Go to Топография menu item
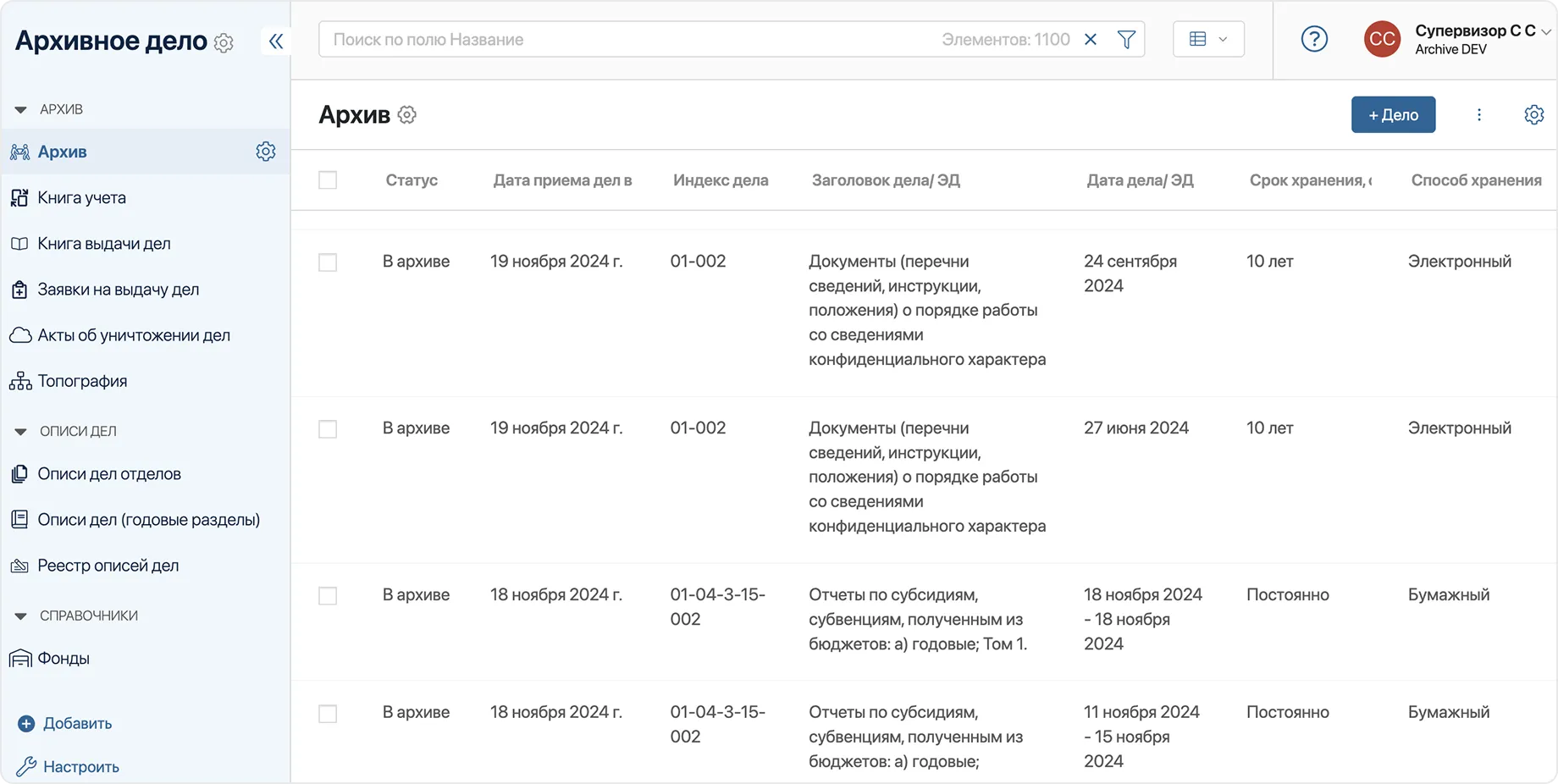Screen dimensions: 1558x784 pos(82,382)
